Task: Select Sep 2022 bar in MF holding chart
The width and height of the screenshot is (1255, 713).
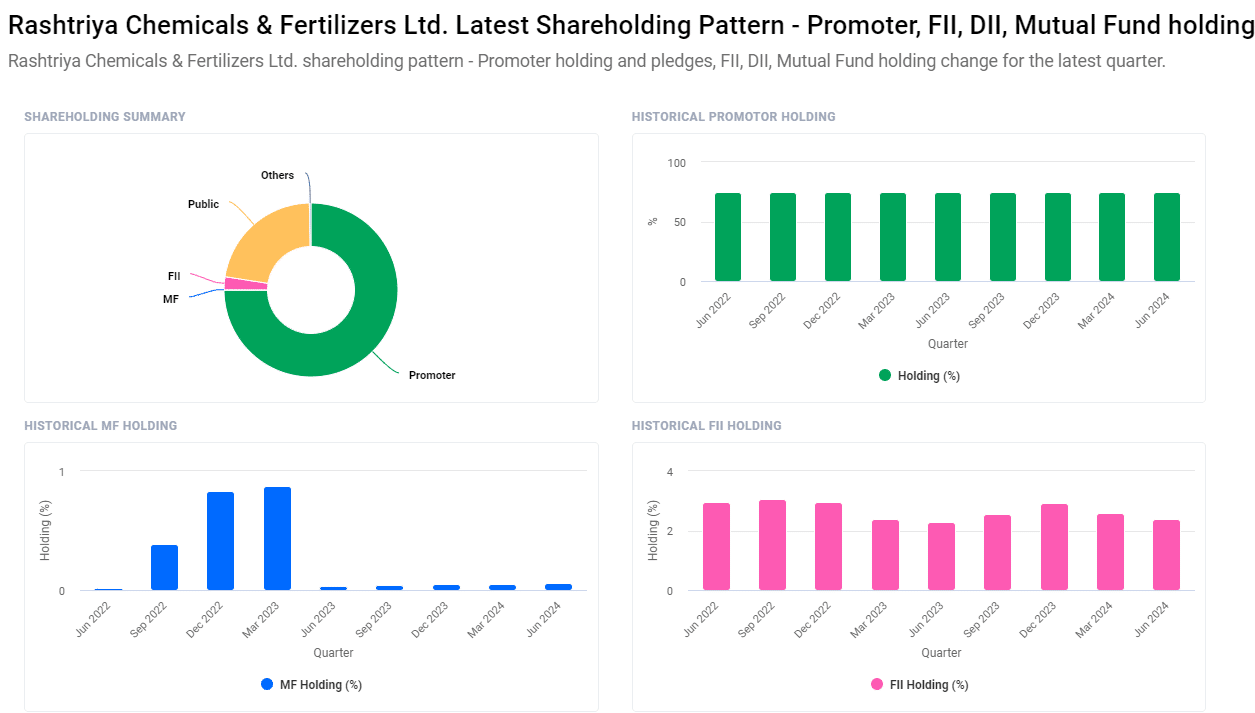Action: (164, 568)
